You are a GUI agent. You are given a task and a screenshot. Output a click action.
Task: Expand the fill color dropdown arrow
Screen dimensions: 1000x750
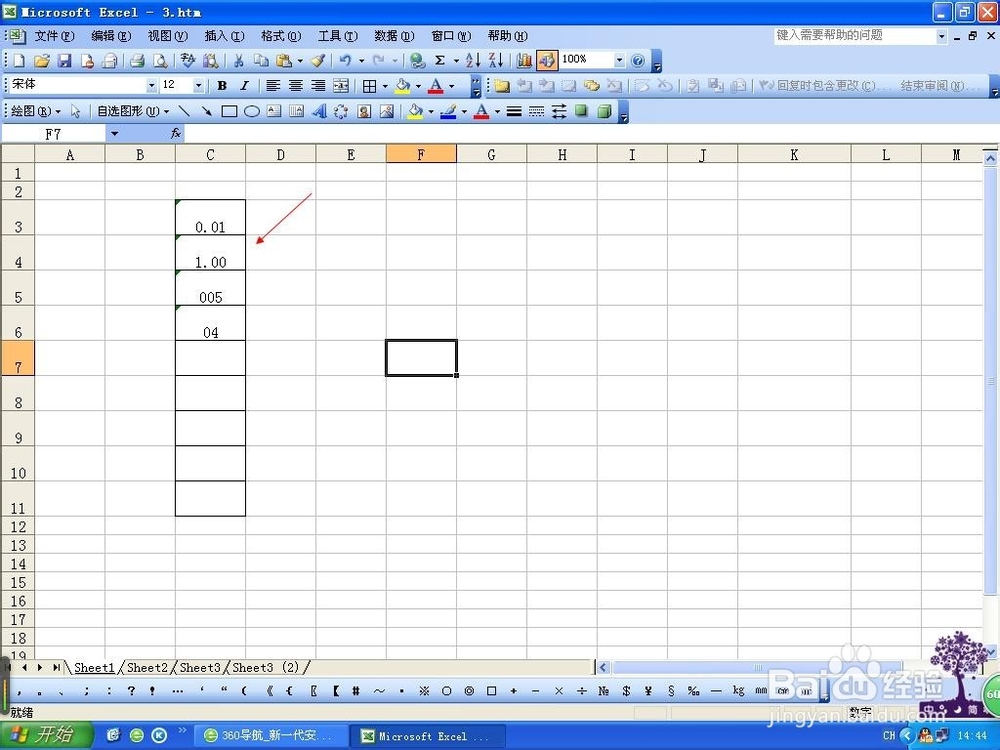click(418, 85)
